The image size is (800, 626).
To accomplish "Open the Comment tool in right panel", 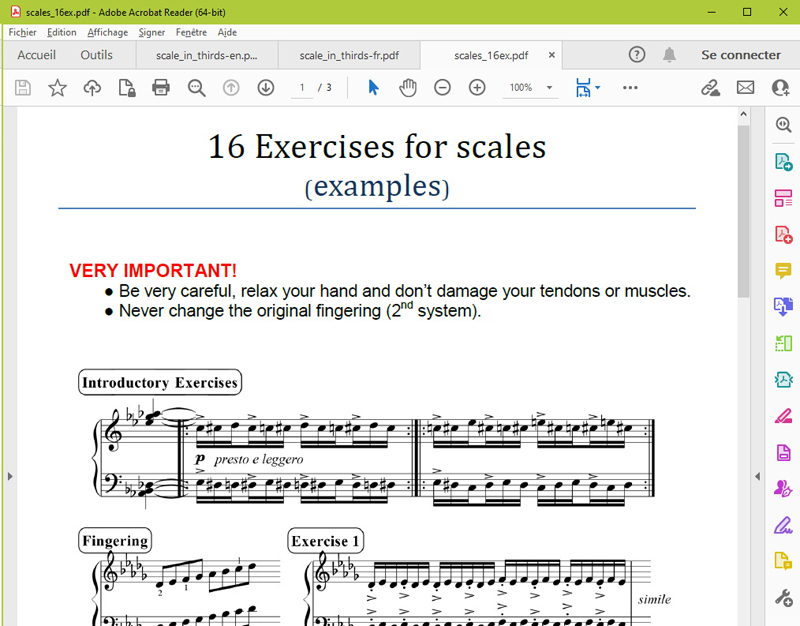I will [x=783, y=271].
